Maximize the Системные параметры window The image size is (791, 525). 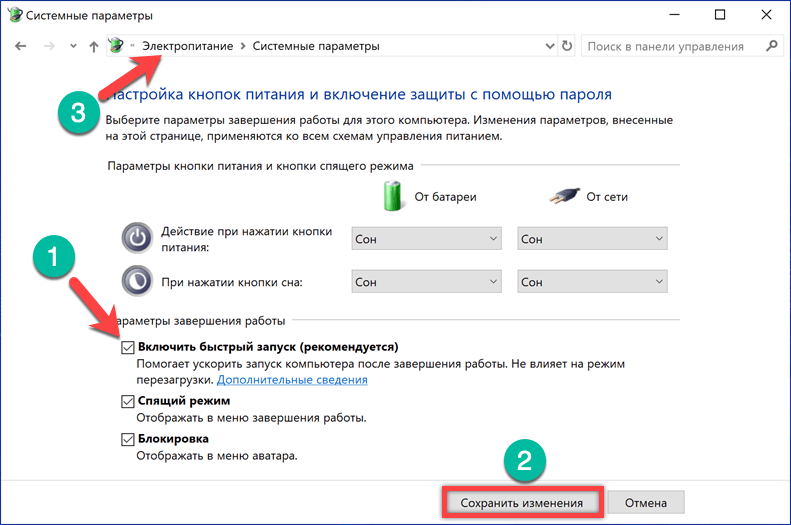tap(720, 15)
